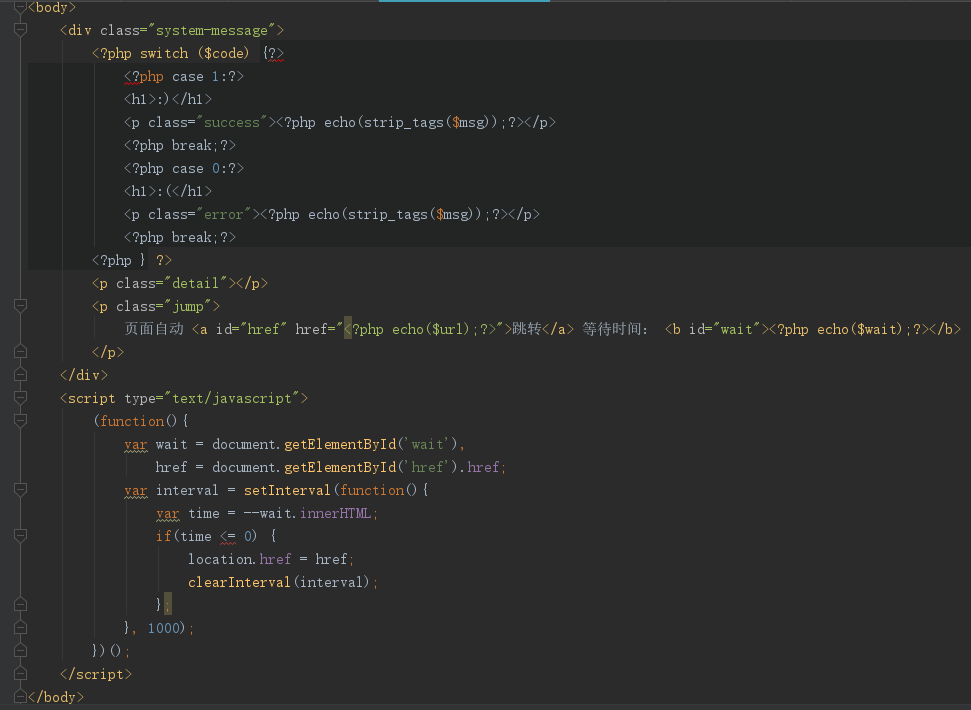Fold the <p class="jump"> block
The width and height of the screenshot is (971, 710).
20,306
